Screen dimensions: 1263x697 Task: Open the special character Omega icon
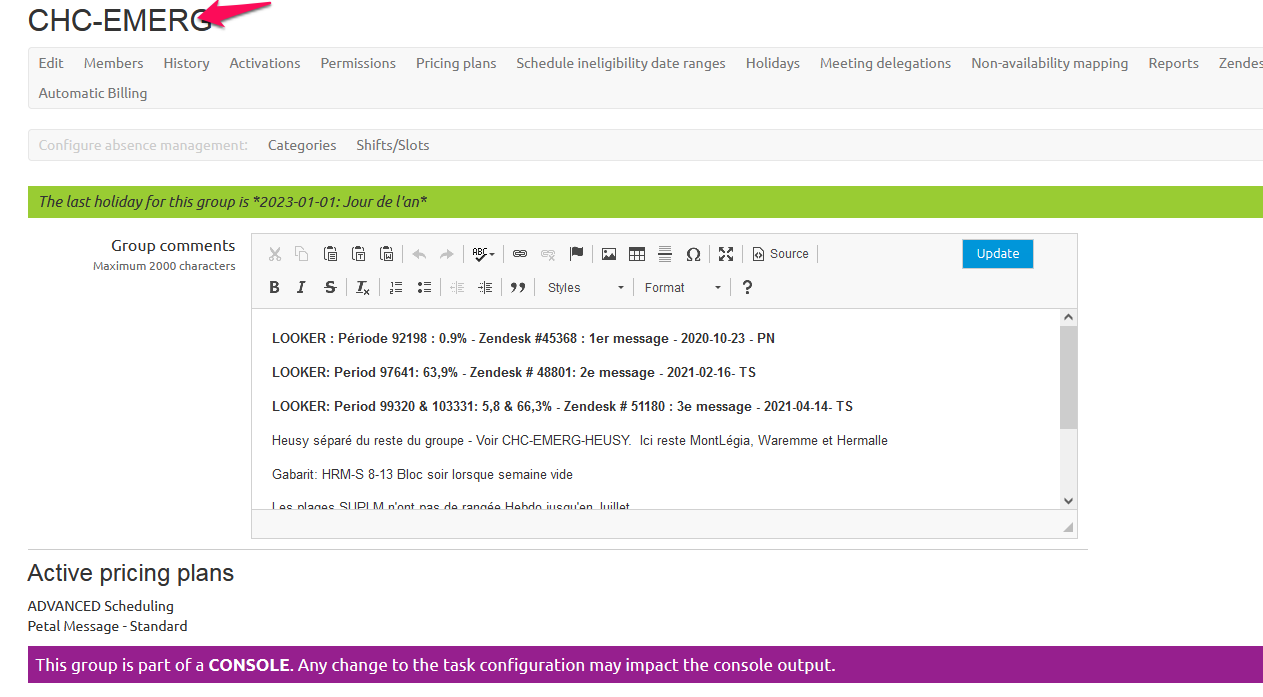(693, 254)
